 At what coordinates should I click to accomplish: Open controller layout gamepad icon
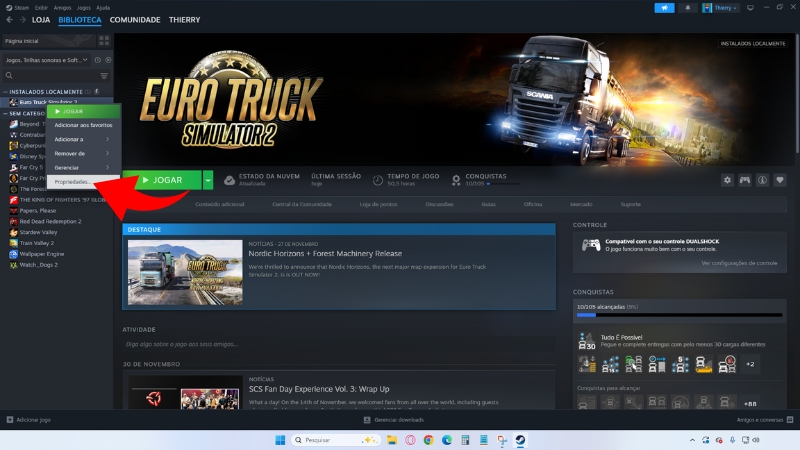745,180
